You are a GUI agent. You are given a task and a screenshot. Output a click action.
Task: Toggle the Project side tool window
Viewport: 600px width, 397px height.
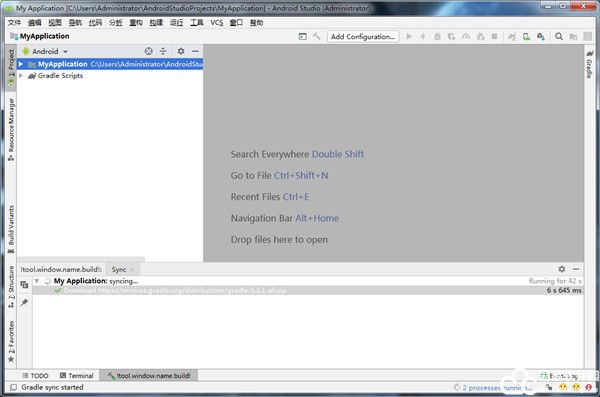click(11, 67)
